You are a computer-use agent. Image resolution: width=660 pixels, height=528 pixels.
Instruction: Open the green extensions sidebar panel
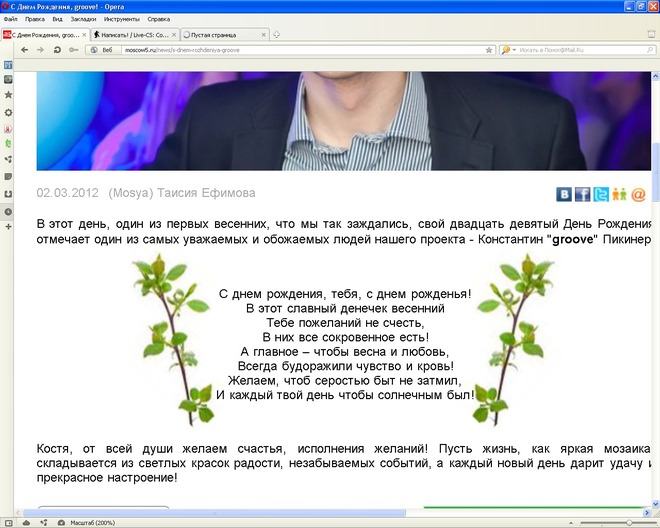[x=8, y=144]
